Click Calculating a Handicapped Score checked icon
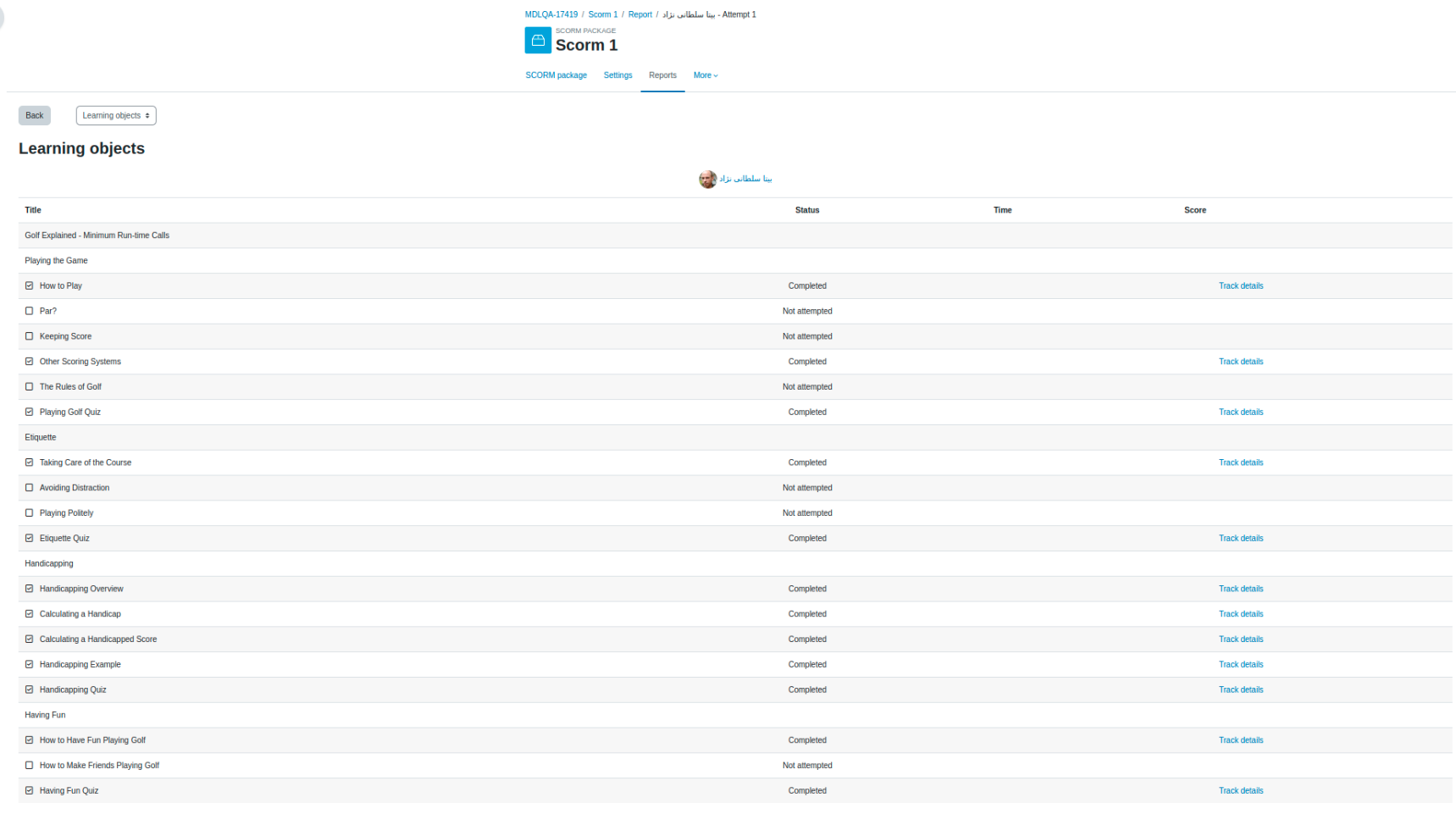This screenshot has width=1456, height=814. tap(30, 639)
